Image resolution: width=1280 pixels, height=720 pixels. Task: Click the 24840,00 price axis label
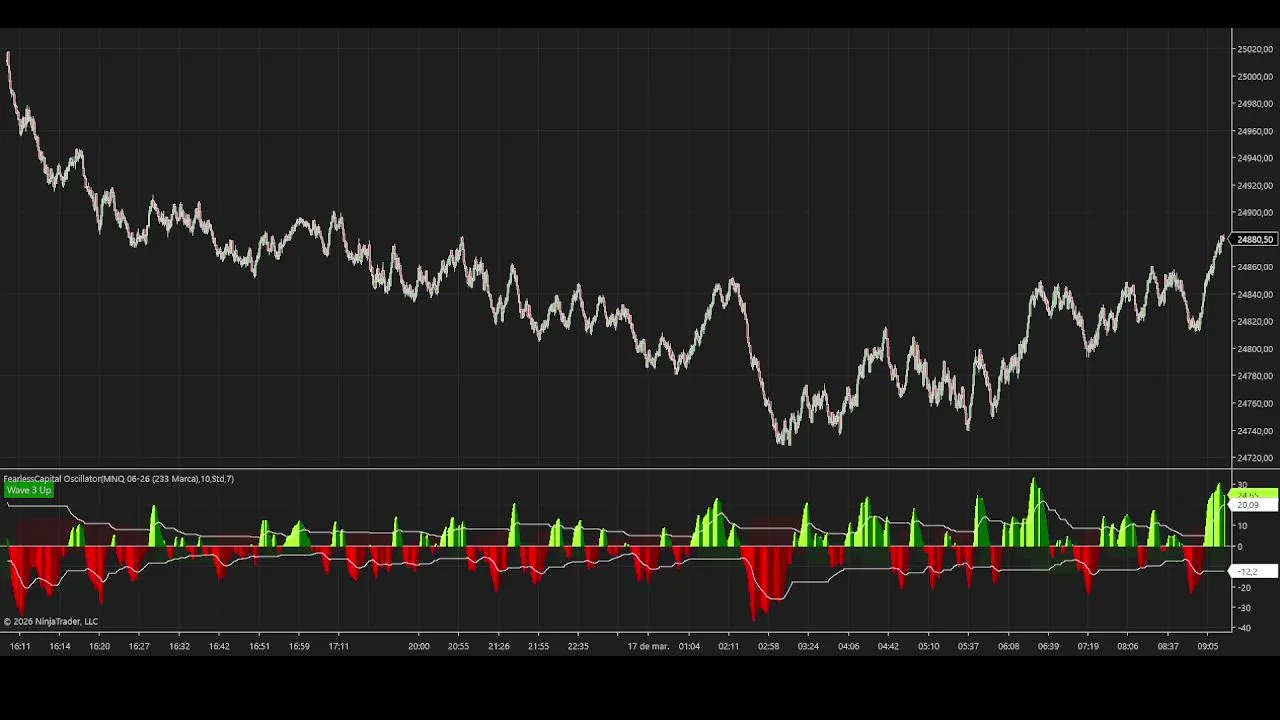(x=1255, y=295)
